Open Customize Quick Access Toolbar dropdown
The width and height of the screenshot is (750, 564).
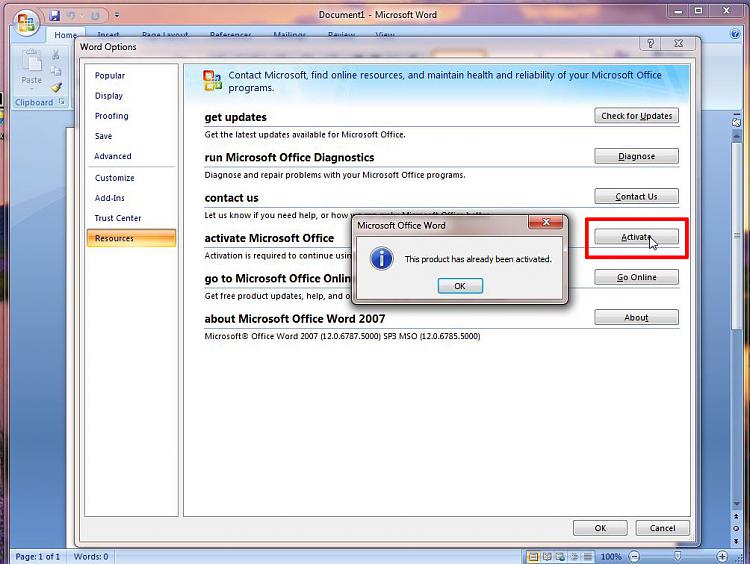click(117, 15)
